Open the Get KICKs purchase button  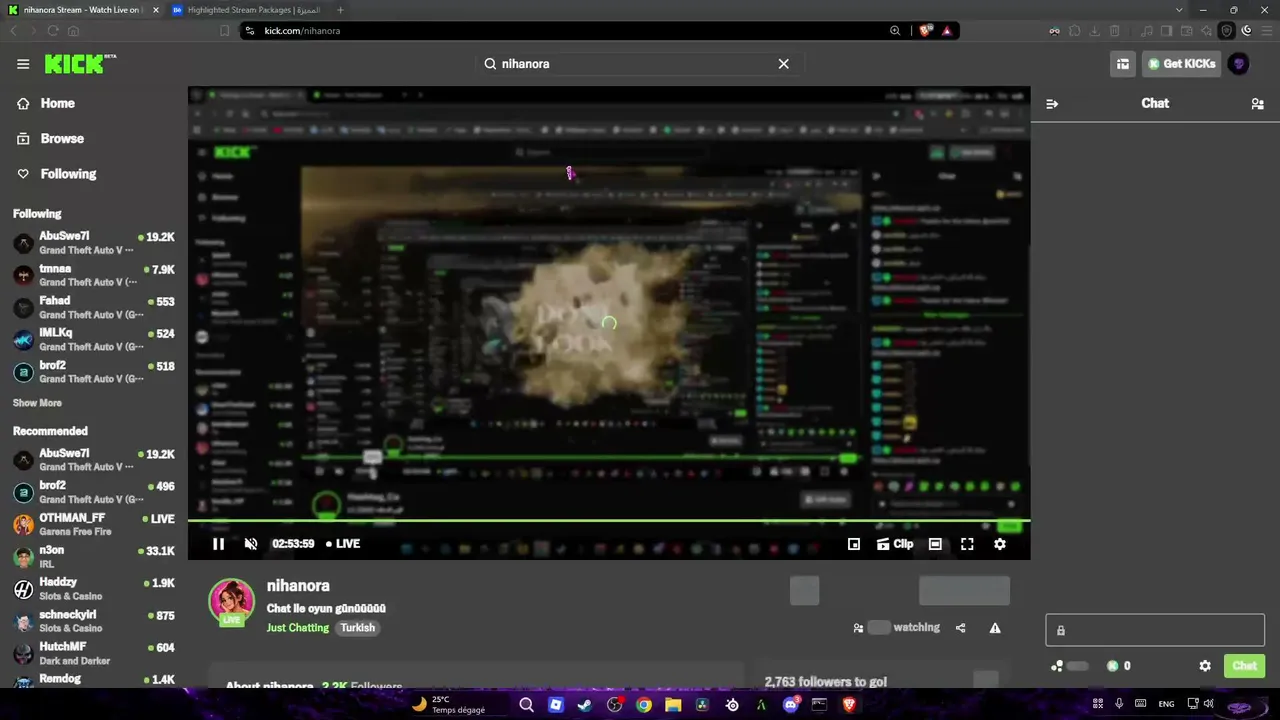click(1182, 64)
